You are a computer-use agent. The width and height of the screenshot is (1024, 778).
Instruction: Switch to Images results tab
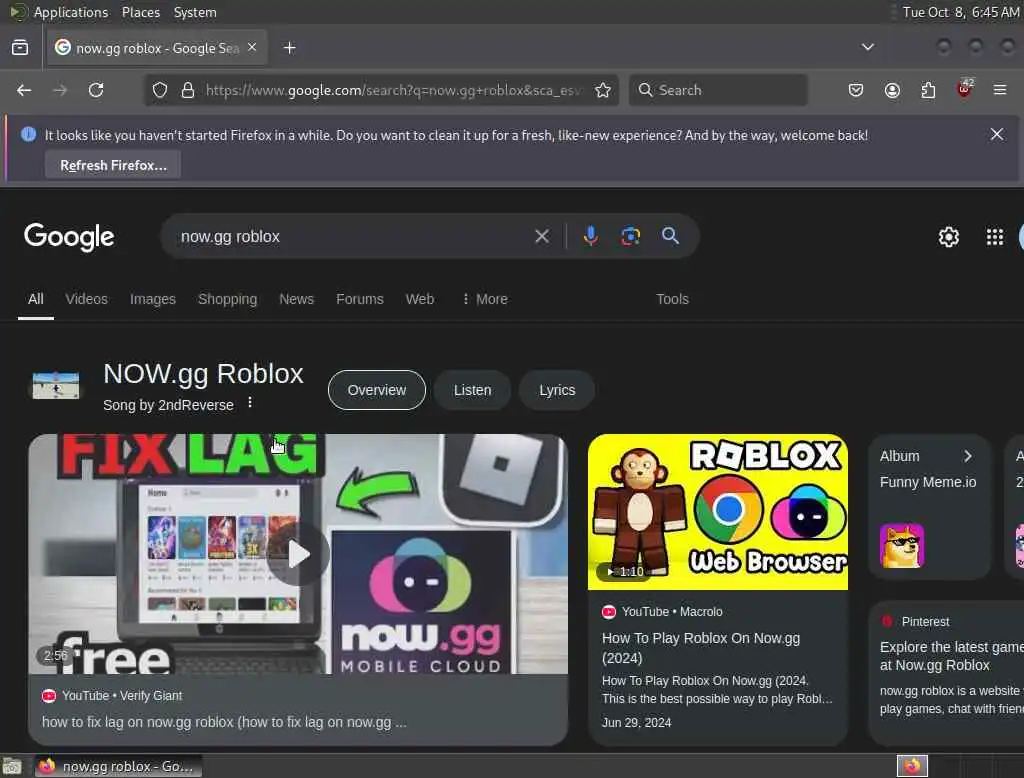[153, 299]
